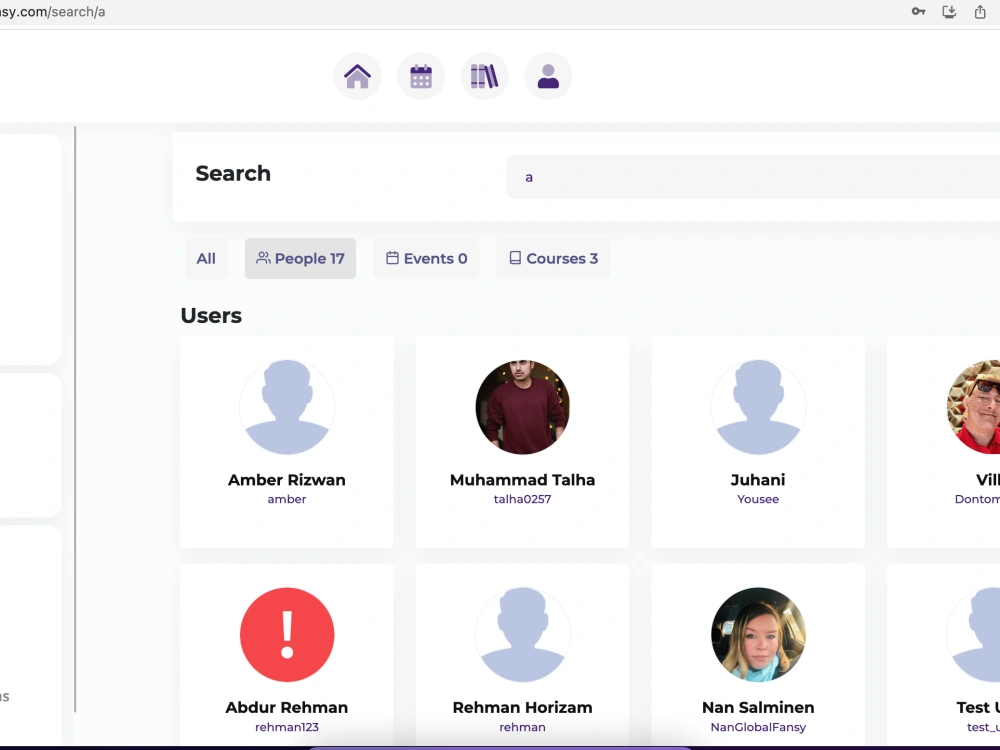The width and height of the screenshot is (1000, 750).
Task: Select the All filter tab
Action: coord(206,258)
